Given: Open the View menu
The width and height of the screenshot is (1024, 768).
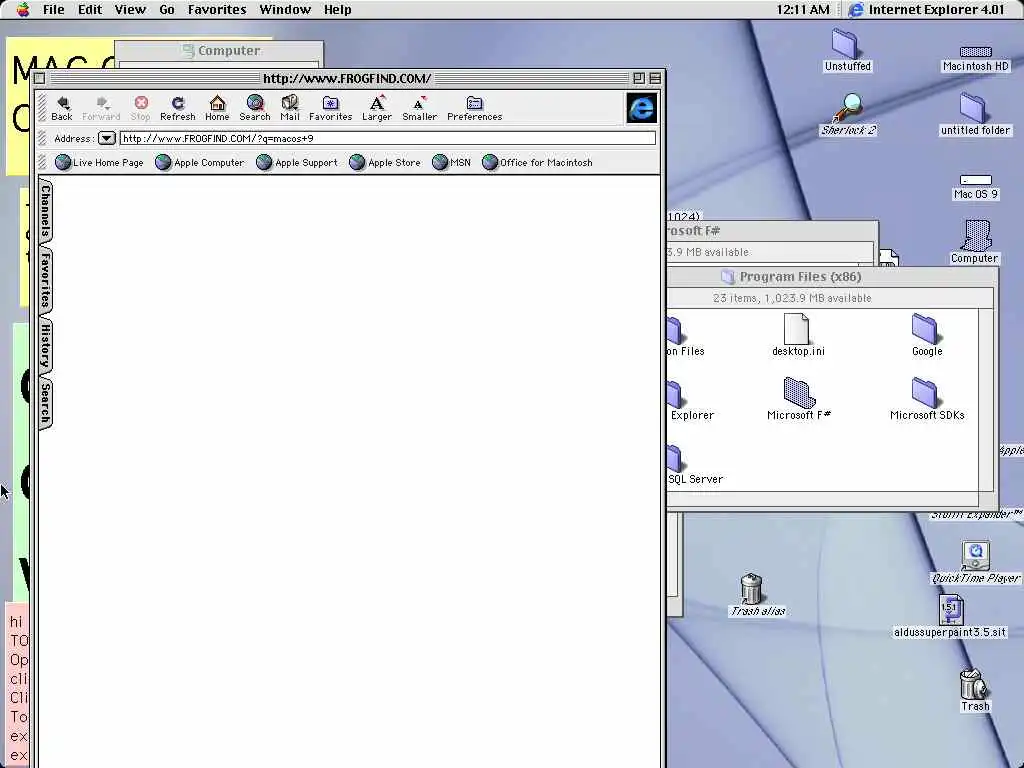Looking at the screenshot, I should coord(130,9).
